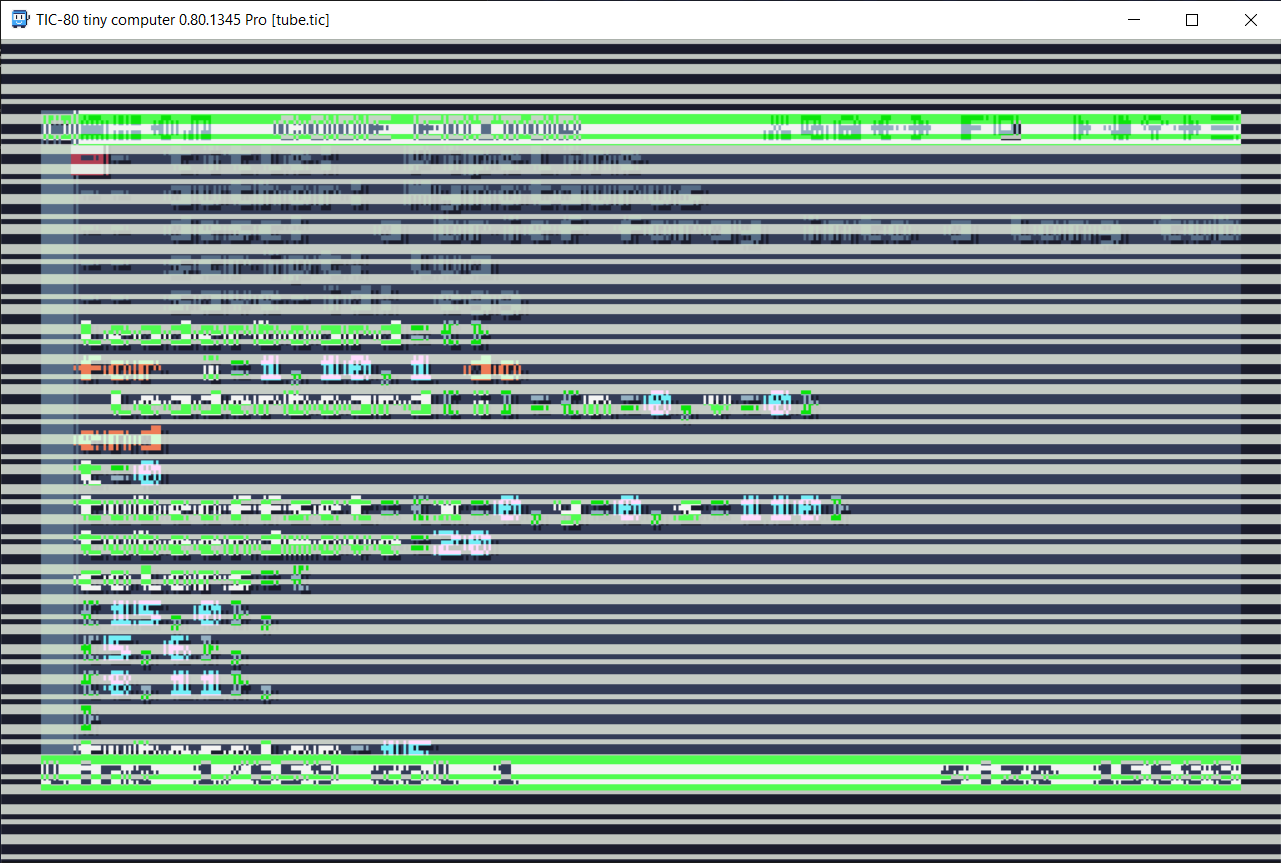
Task: Switch to the code editor mode icon
Action: (x=62, y=128)
